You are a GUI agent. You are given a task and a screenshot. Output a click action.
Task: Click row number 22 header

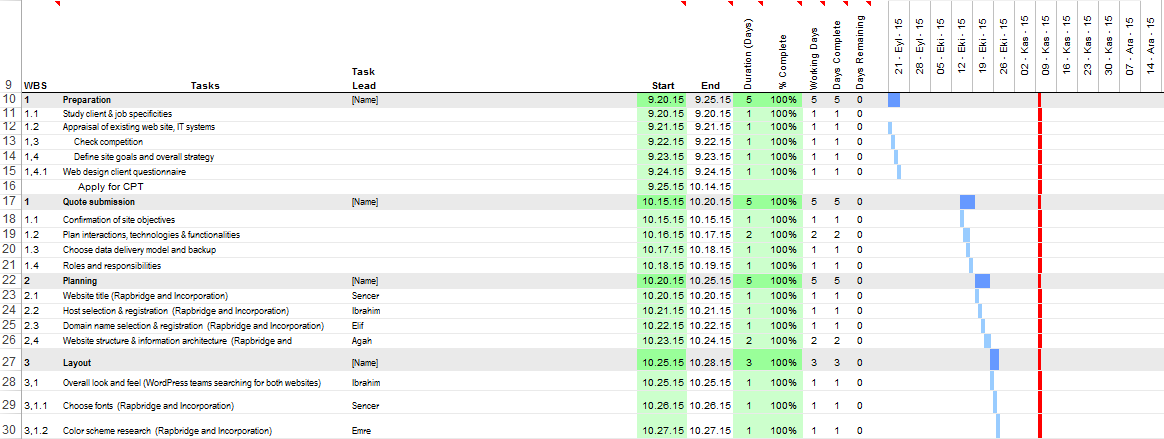click(9, 281)
